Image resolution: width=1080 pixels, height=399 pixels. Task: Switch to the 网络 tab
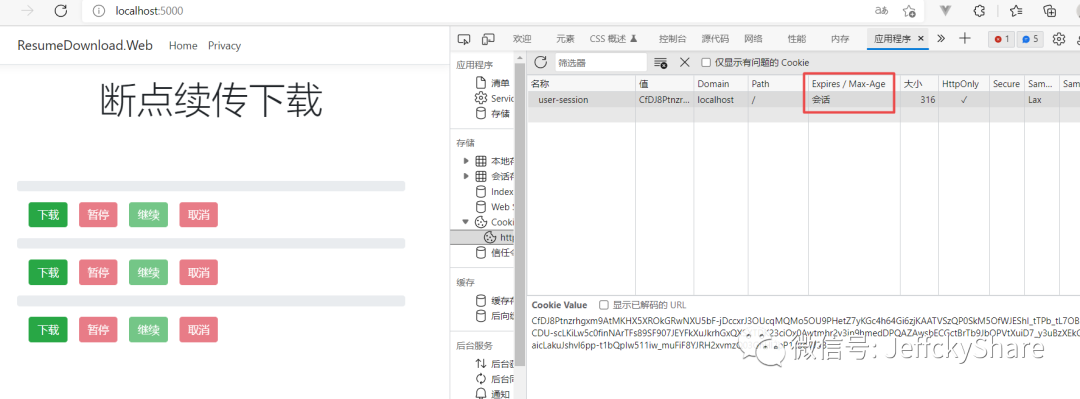[x=754, y=39]
